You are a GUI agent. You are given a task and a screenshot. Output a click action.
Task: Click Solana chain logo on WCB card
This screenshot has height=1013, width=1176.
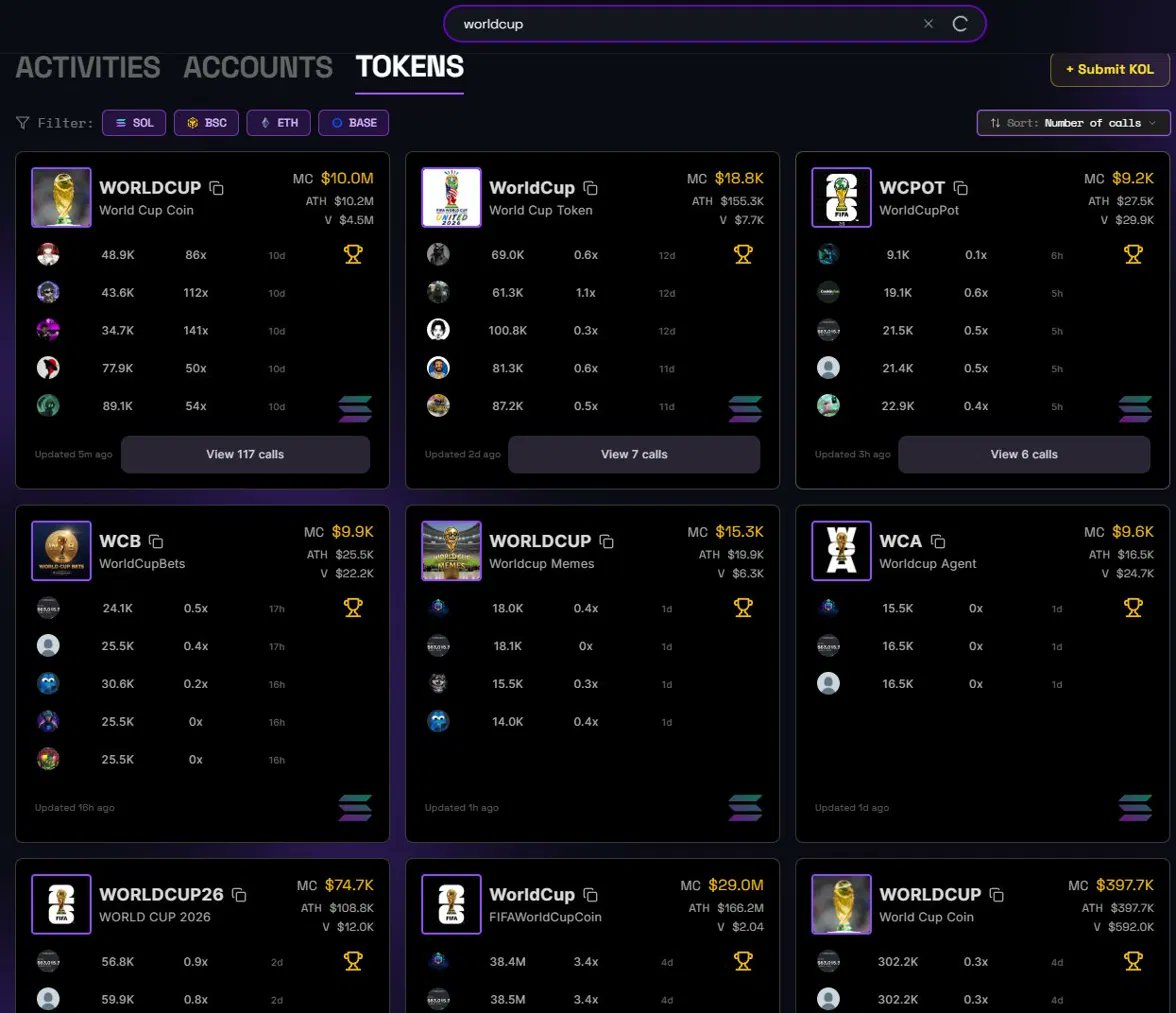pos(355,808)
